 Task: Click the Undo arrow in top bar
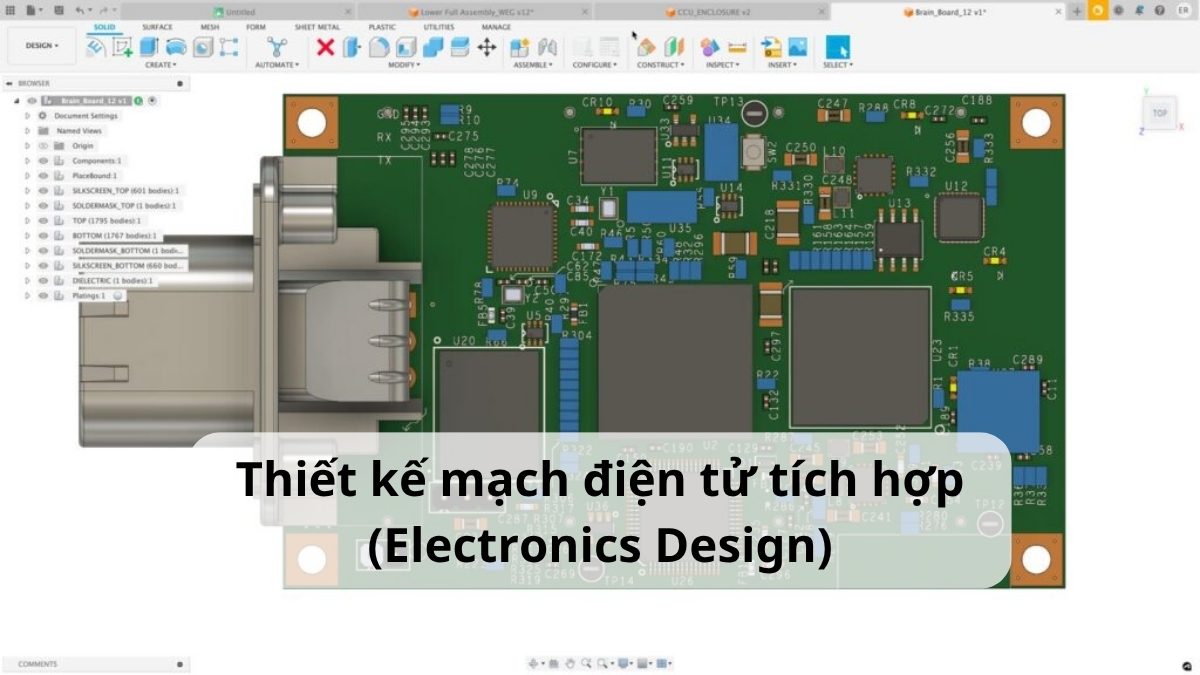coord(81,10)
